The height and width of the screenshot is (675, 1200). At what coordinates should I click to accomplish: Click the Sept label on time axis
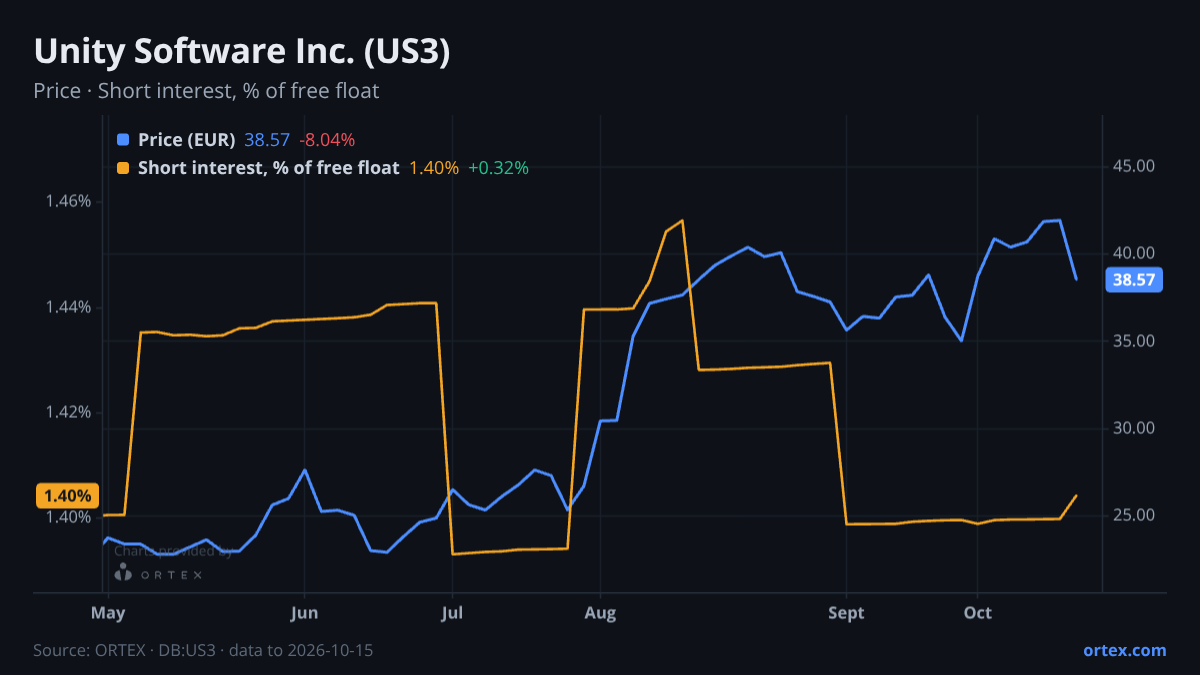(846, 613)
